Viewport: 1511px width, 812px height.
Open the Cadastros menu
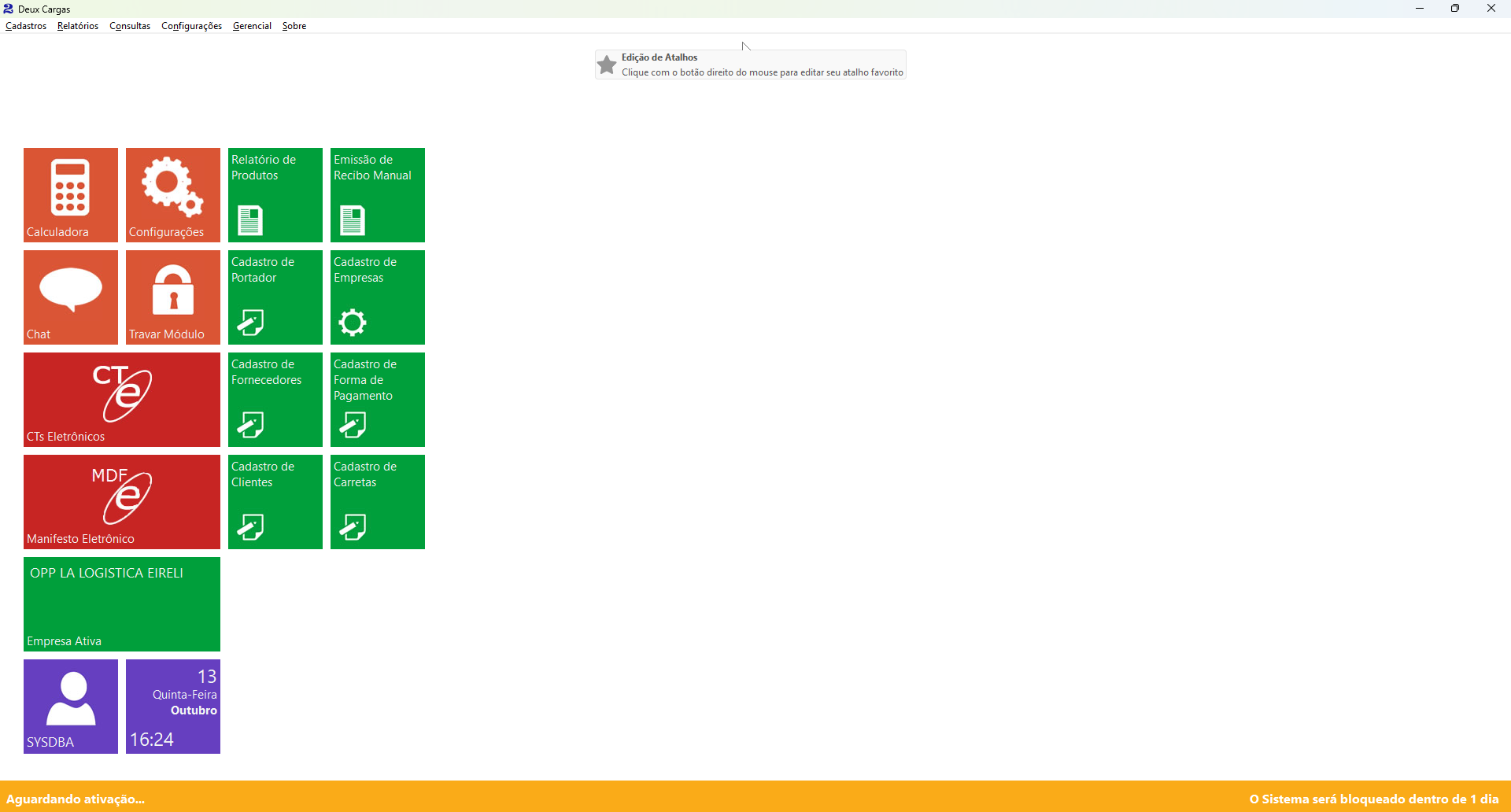coord(26,26)
